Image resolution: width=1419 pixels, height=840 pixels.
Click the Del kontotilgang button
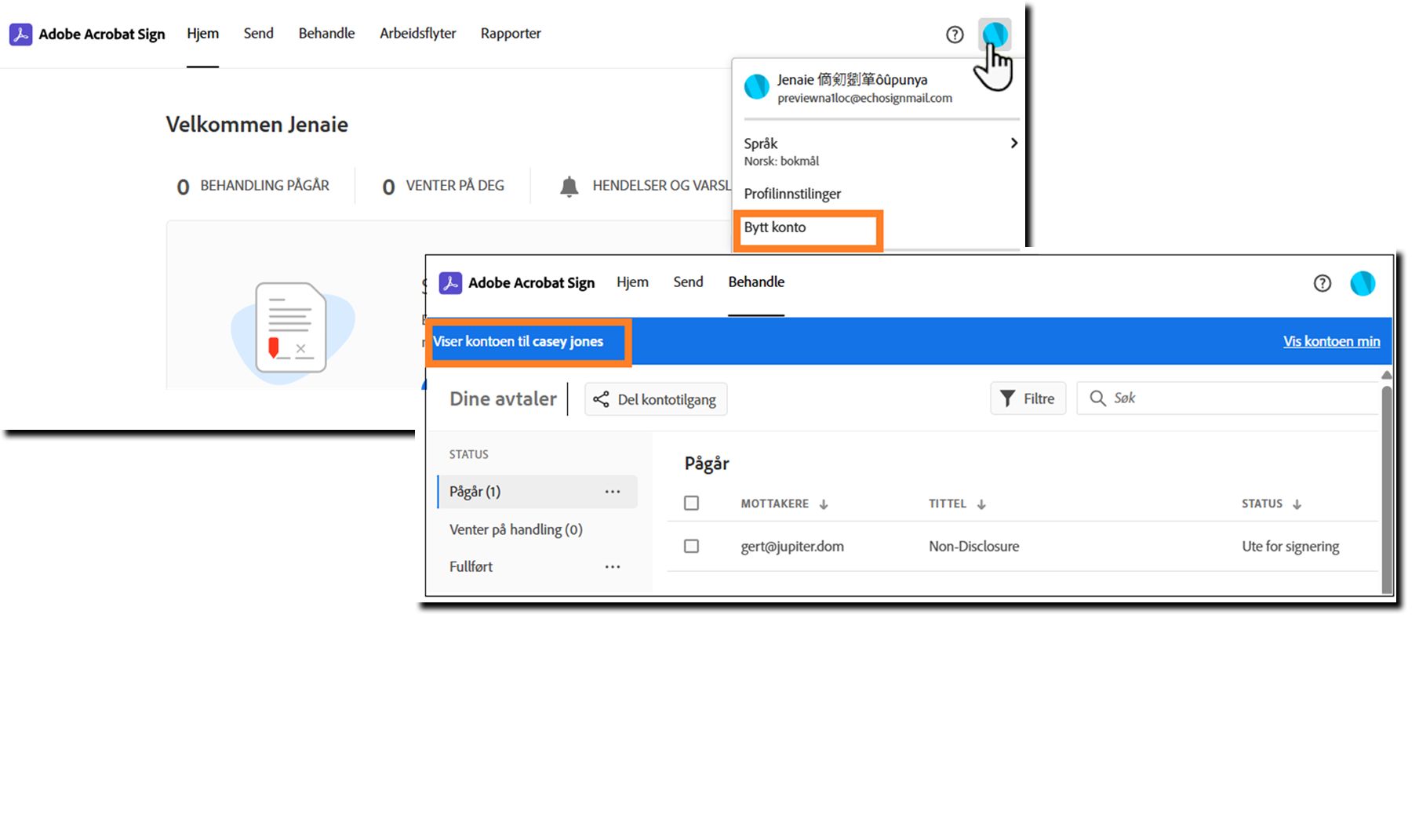pyautogui.click(x=656, y=399)
